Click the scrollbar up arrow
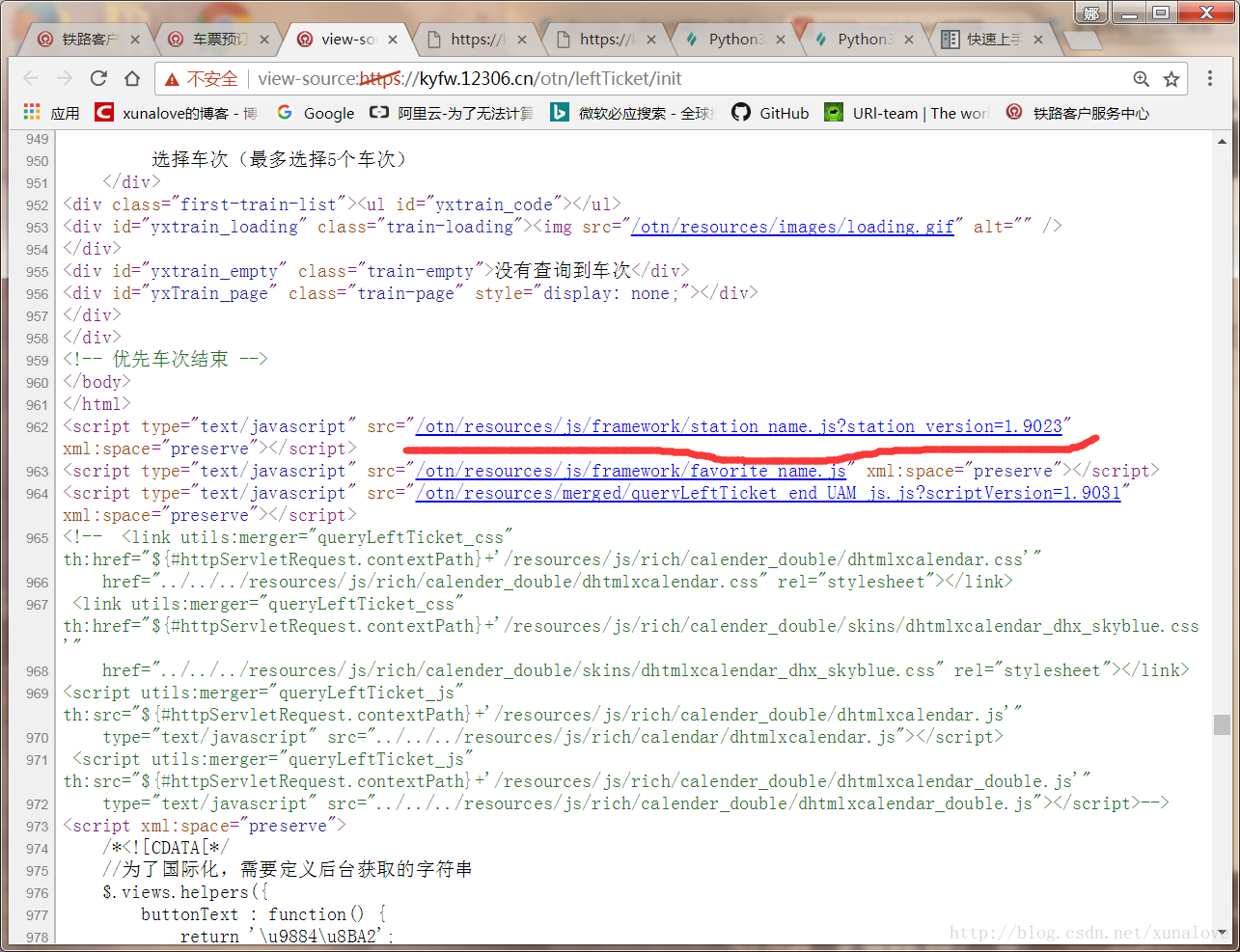 click(x=1222, y=141)
